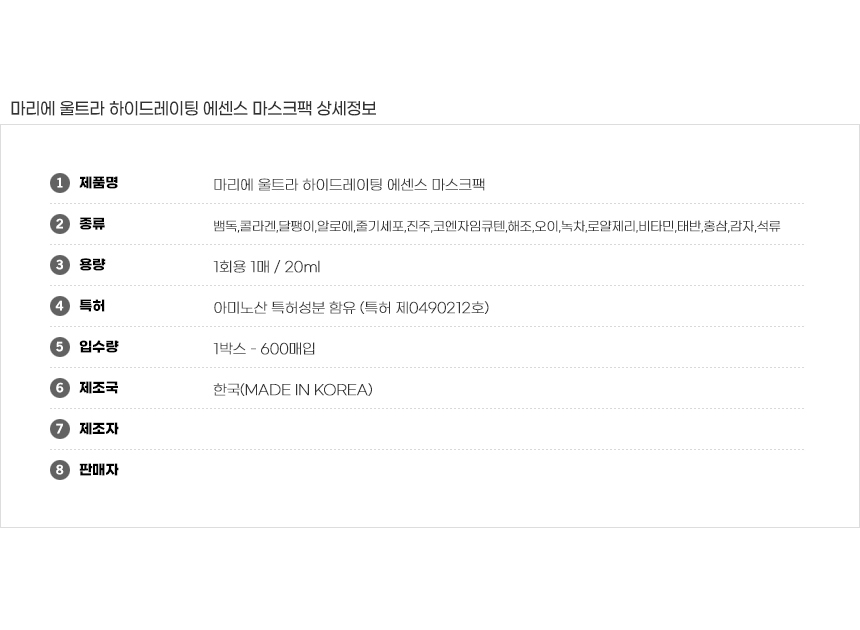Click the 제조자 row label
The width and height of the screenshot is (860, 630).
click(98, 429)
